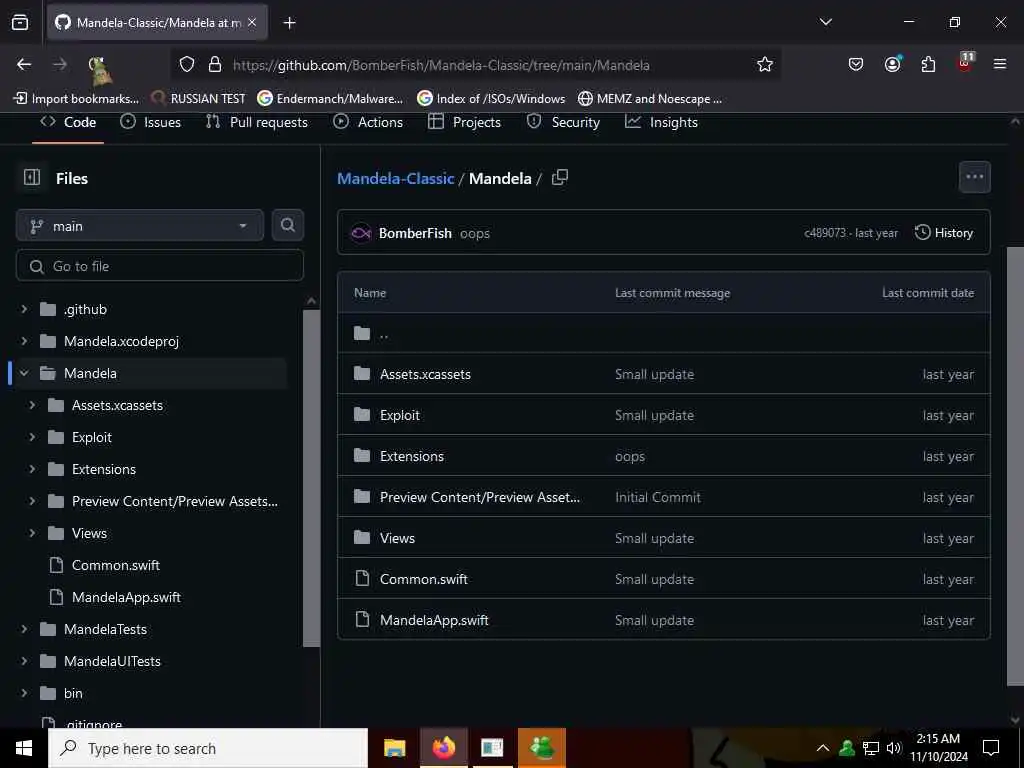Open the Pull requests tab
This screenshot has height=768, width=1024.
tap(257, 122)
